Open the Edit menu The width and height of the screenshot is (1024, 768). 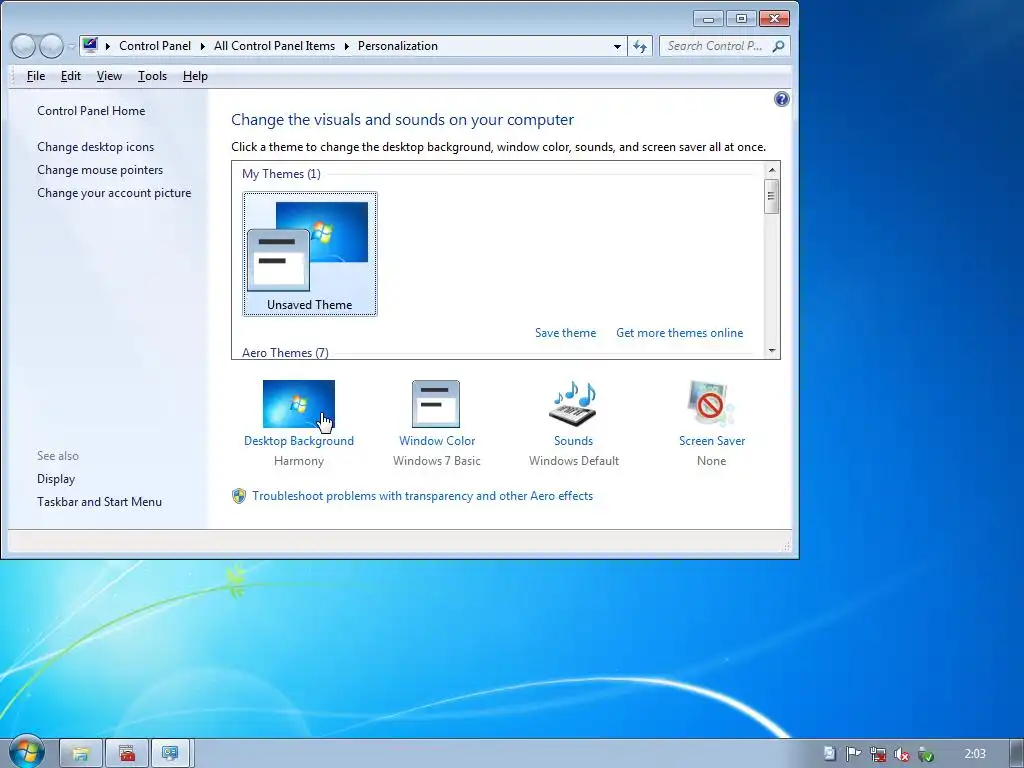point(71,76)
